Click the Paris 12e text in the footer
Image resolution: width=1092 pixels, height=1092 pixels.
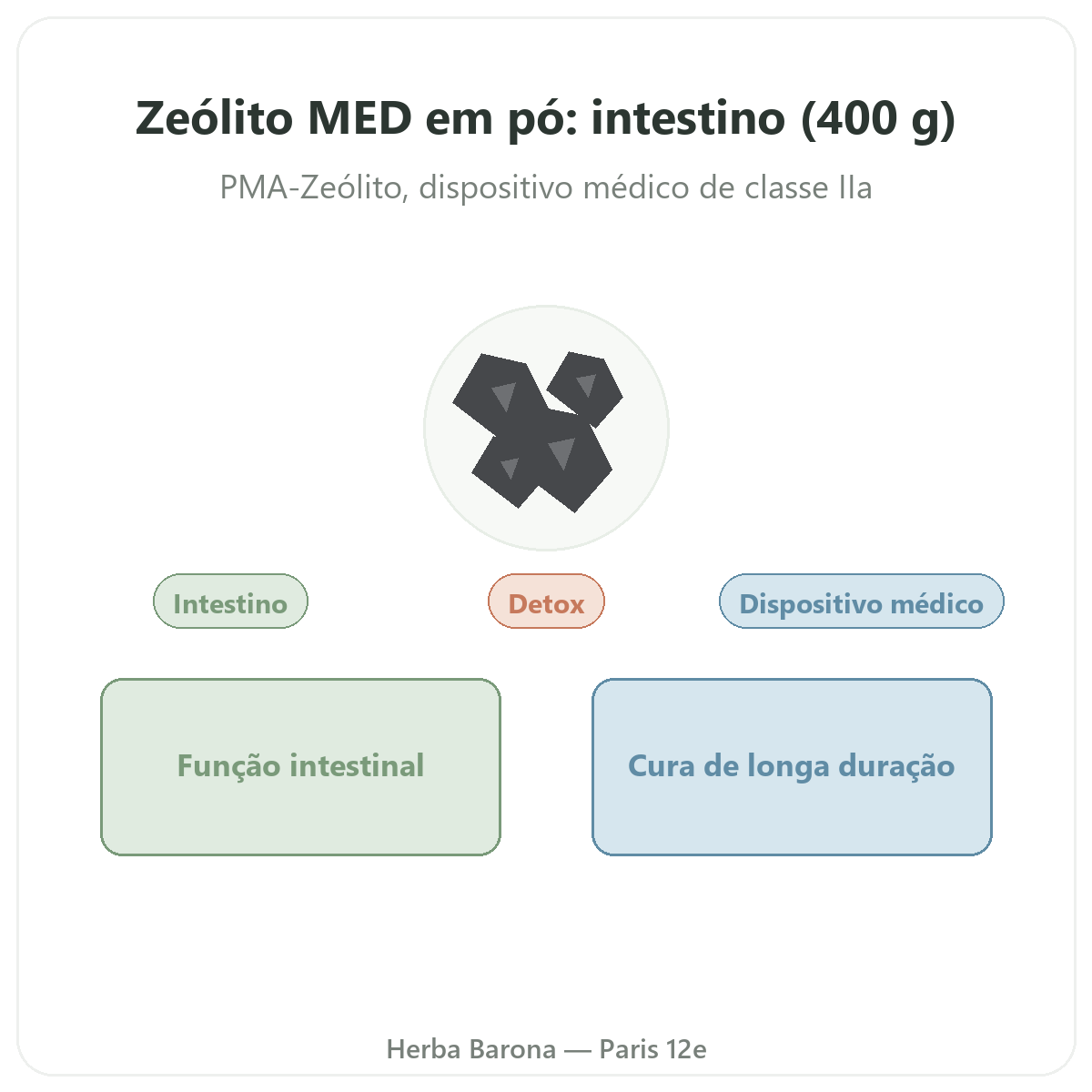(x=652, y=1049)
